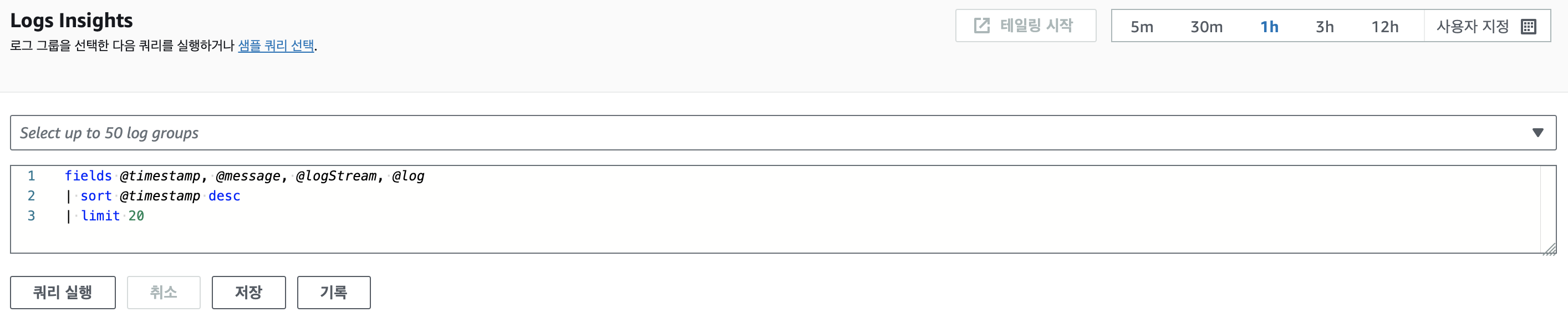The height and width of the screenshot is (322, 1568).
Task: Click the 취소 cancel button
Action: click(x=163, y=293)
